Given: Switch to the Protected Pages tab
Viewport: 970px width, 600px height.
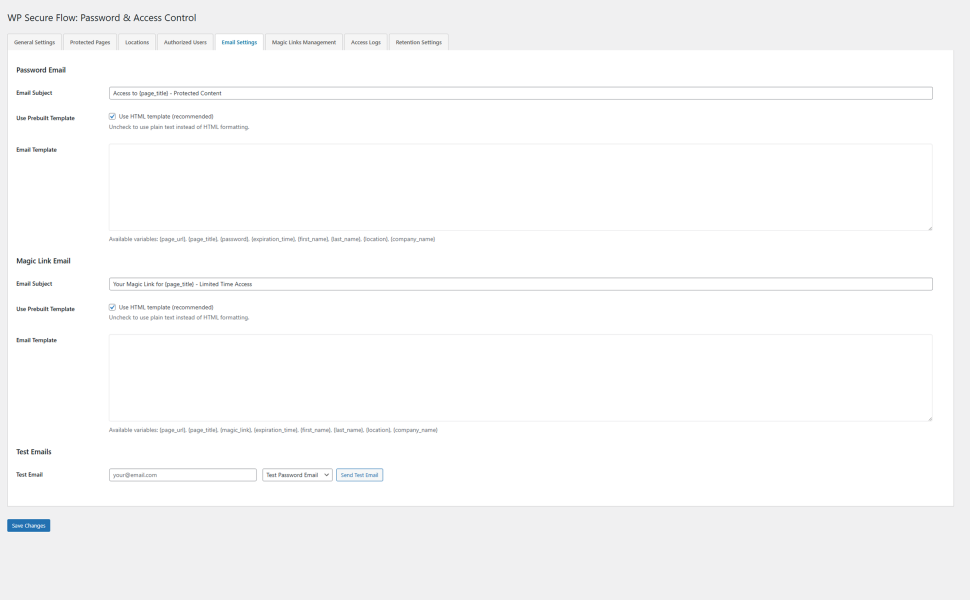Looking at the screenshot, I should [90, 42].
